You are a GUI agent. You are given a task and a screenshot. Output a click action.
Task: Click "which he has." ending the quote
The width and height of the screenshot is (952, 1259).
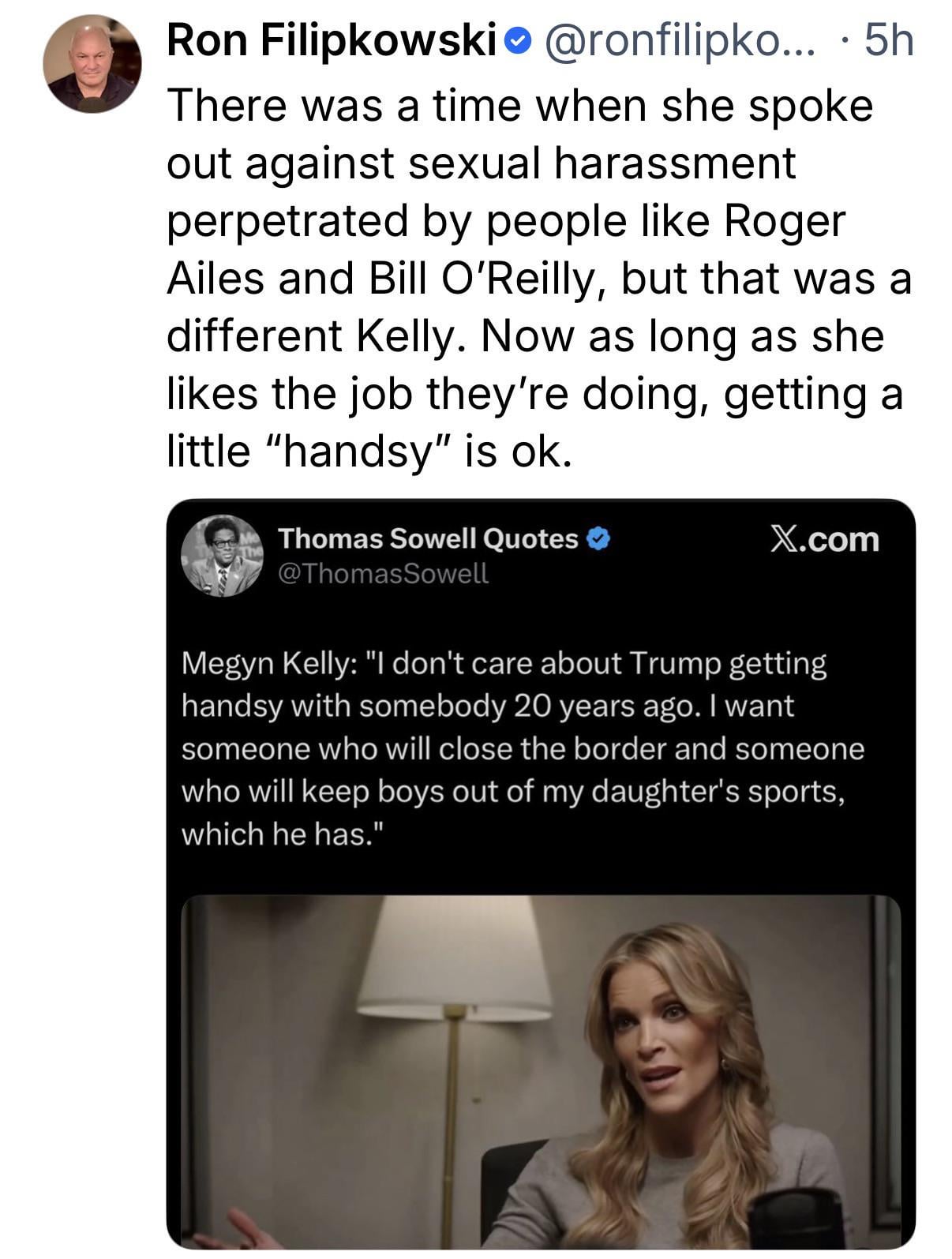coord(284,834)
